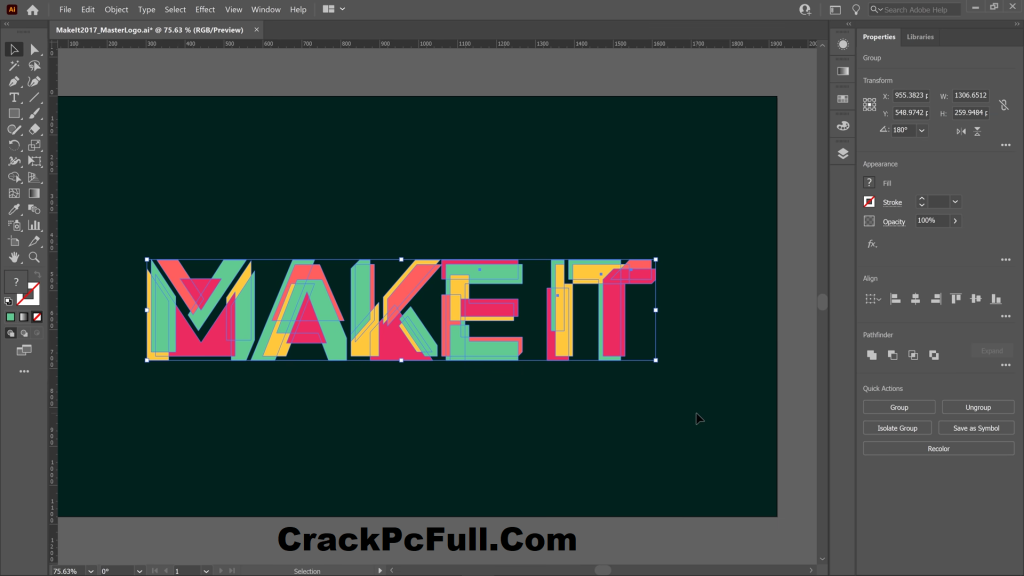Select the Shape Builder tool
The height and width of the screenshot is (576, 1024).
(14, 177)
